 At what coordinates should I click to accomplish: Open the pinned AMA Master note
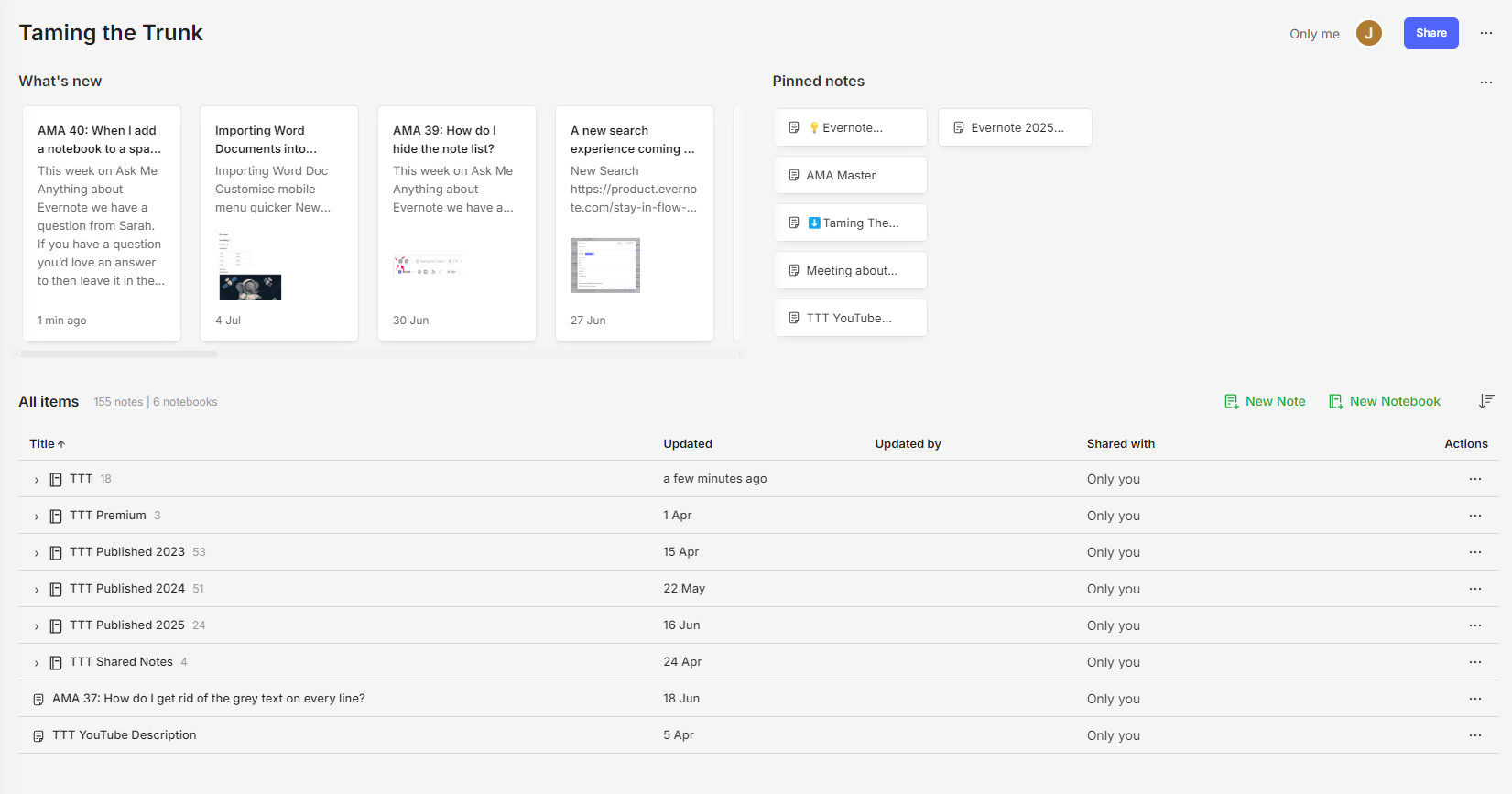click(850, 175)
